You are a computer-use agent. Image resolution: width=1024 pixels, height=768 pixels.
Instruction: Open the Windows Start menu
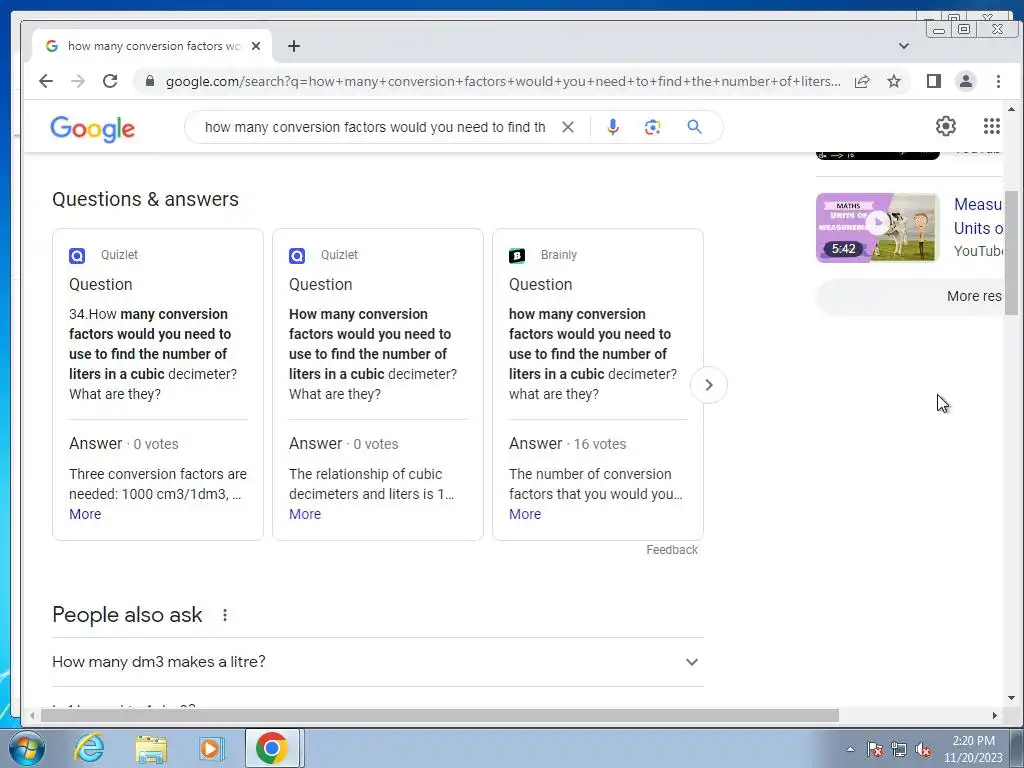(x=26, y=748)
